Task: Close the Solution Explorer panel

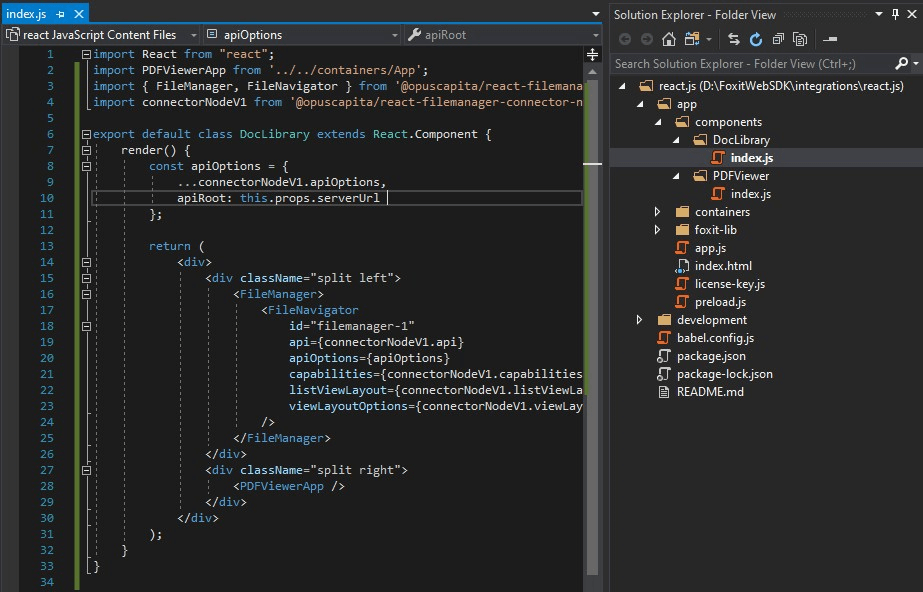Action: pos(912,15)
